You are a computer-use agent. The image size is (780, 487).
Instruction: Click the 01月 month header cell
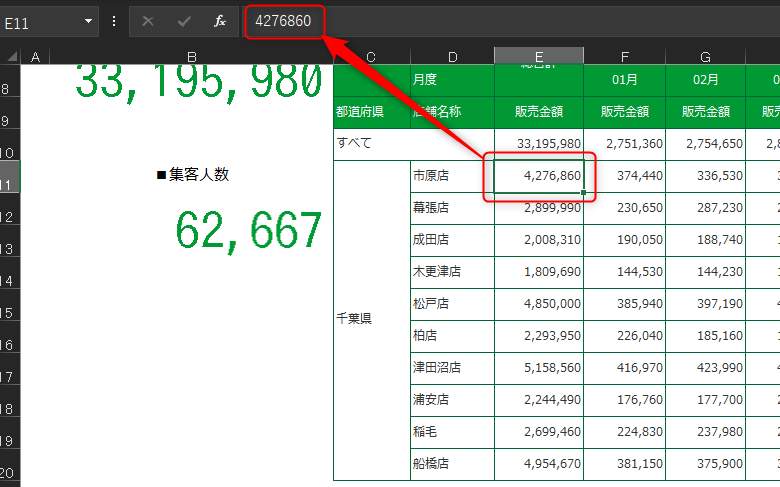pyautogui.click(x=624, y=80)
